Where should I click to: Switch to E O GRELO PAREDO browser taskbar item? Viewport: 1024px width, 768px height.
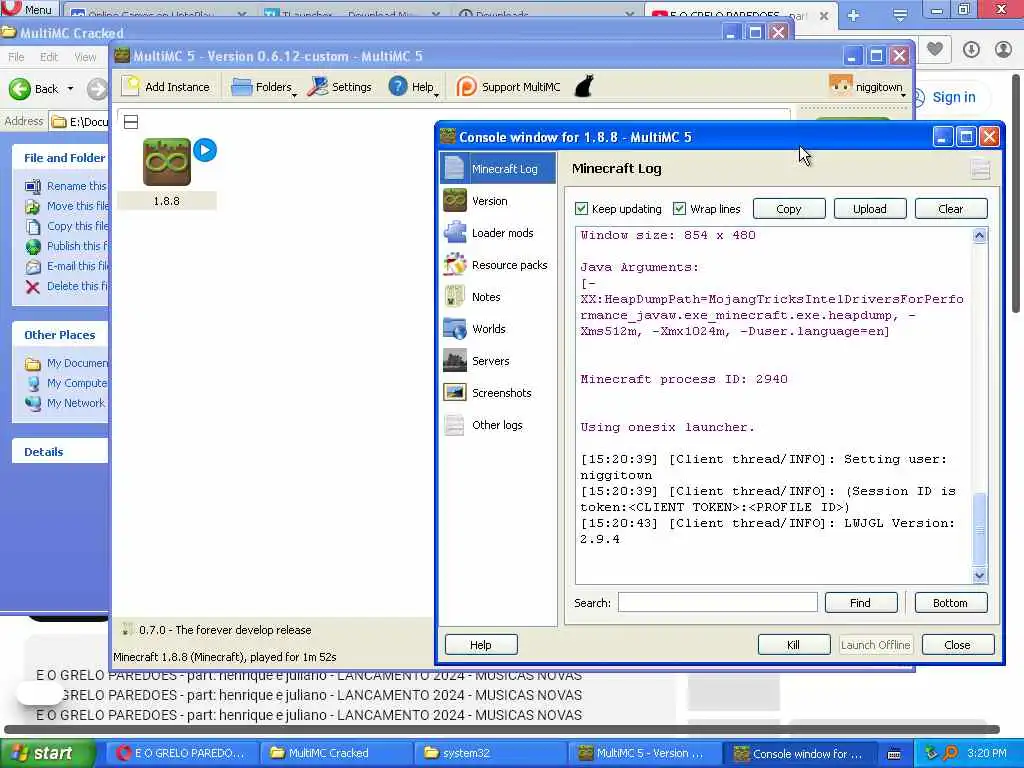(182, 753)
